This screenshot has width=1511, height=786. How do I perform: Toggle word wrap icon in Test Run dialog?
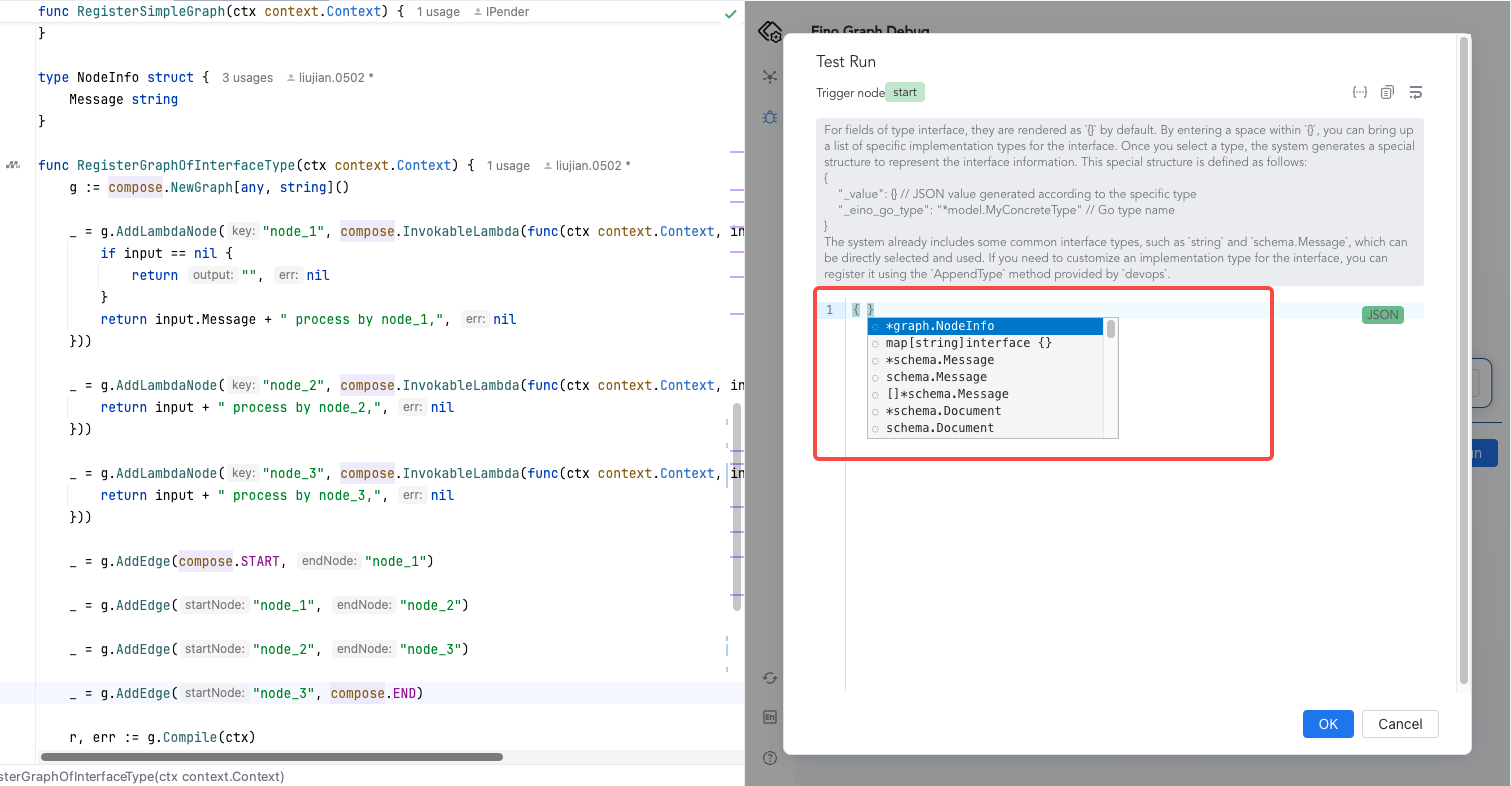pyautogui.click(x=1416, y=92)
